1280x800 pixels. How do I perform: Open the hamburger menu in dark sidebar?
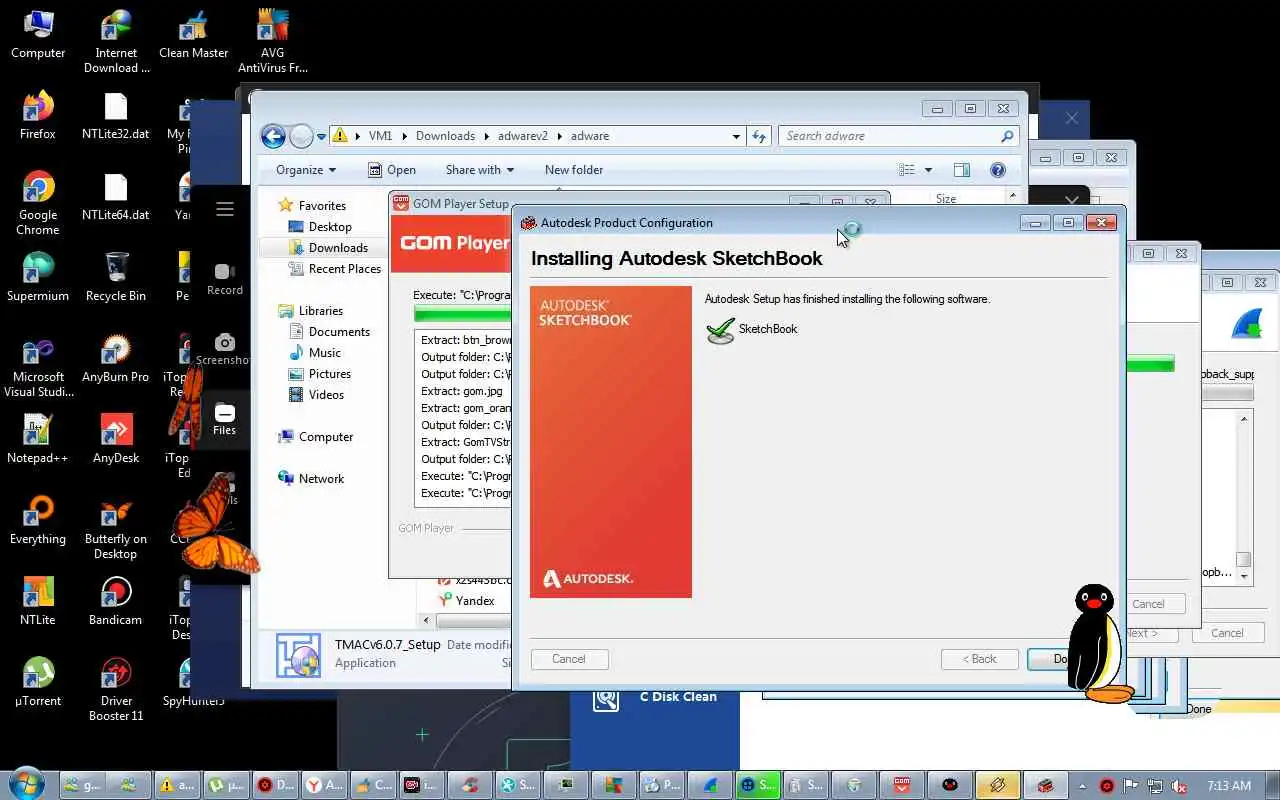pyautogui.click(x=225, y=209)
